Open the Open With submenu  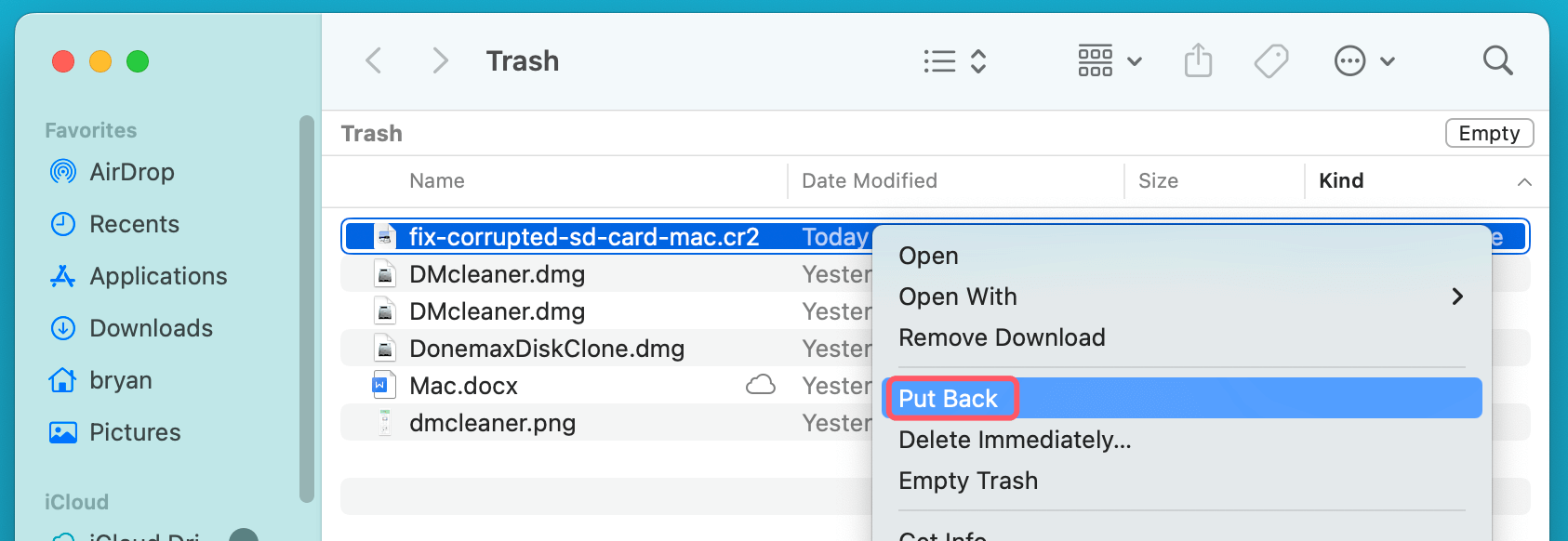(957, 297)
